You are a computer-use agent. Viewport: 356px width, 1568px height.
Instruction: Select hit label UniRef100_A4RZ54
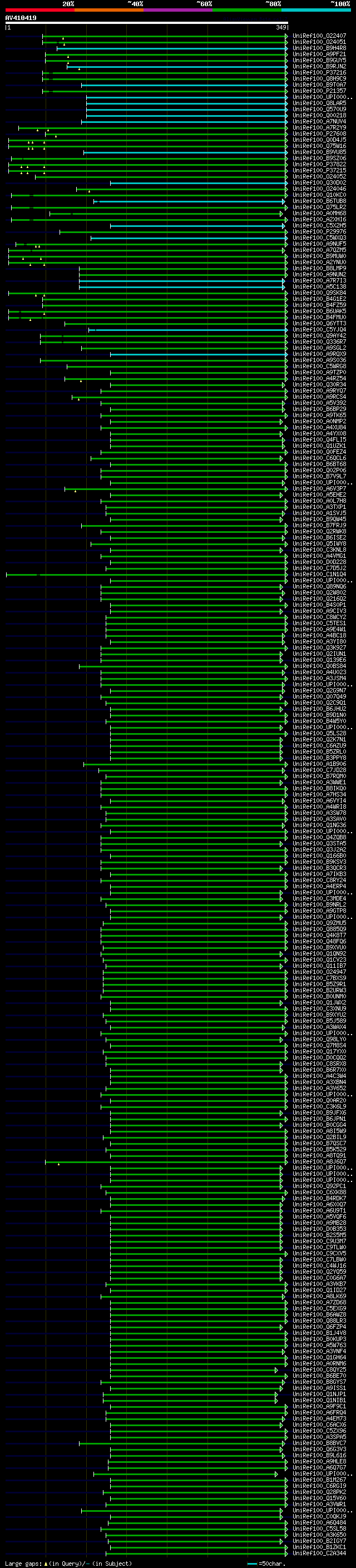click(x=319, y=379)
